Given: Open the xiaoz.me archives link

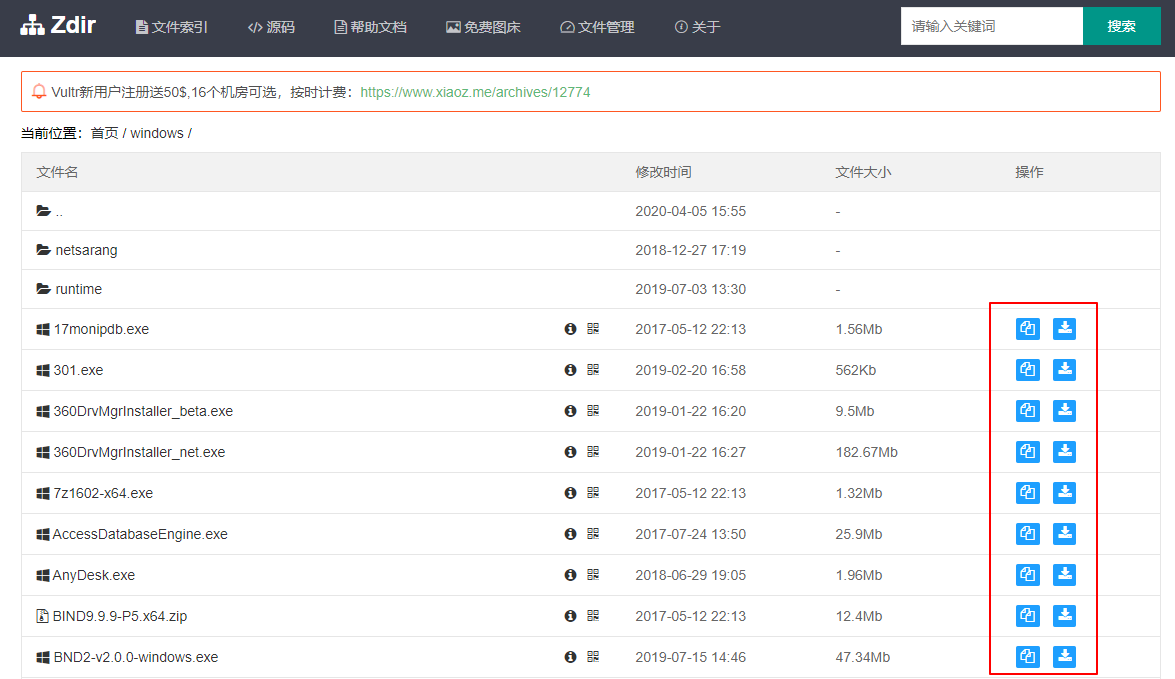Looking at the screenshot, I should [x=475, y=92].
